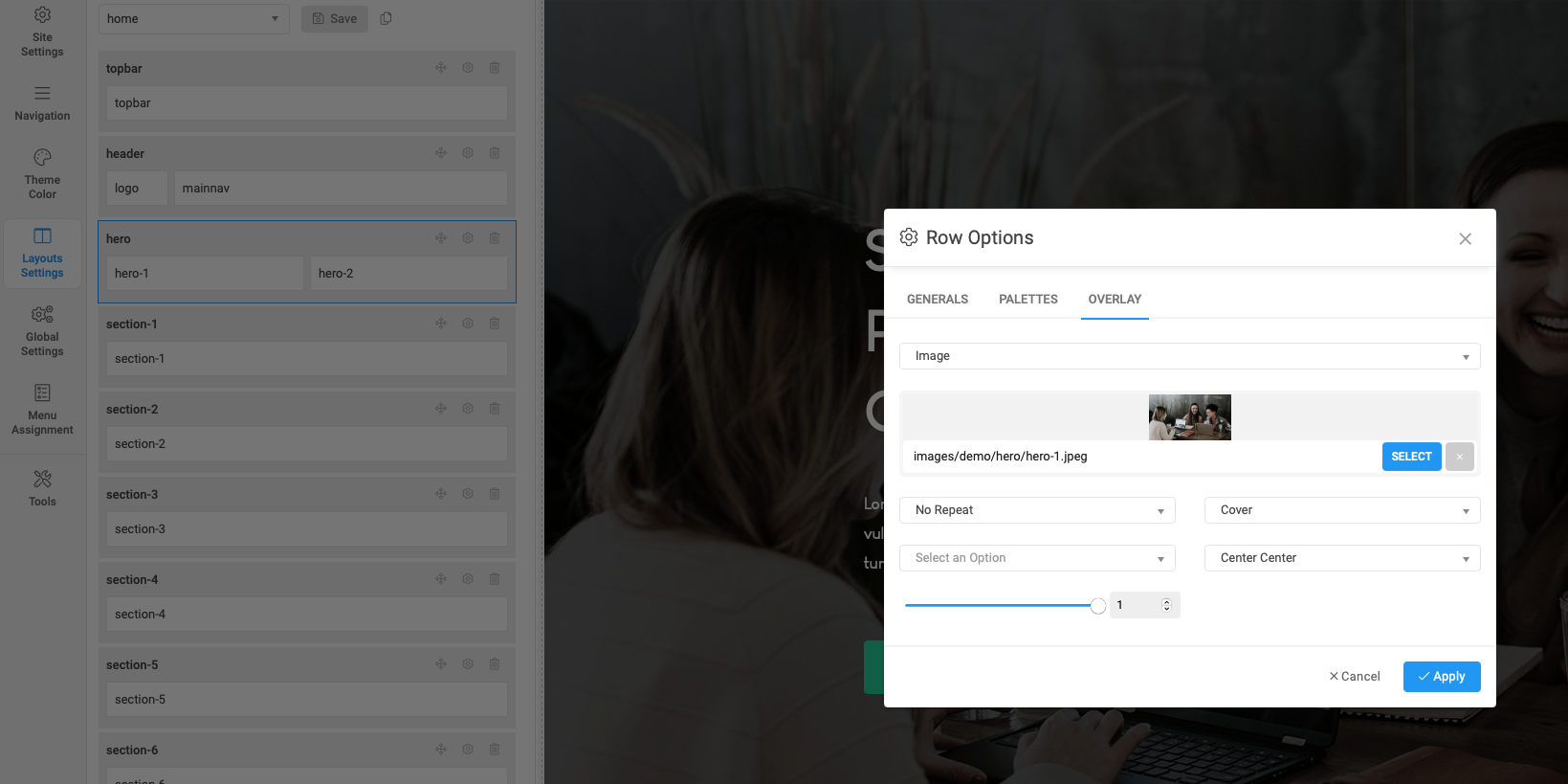Click the opacity number stepper arrows
Image resolution: width=1568 pixels, height=784 pixels.
(x=1166, y=605)
